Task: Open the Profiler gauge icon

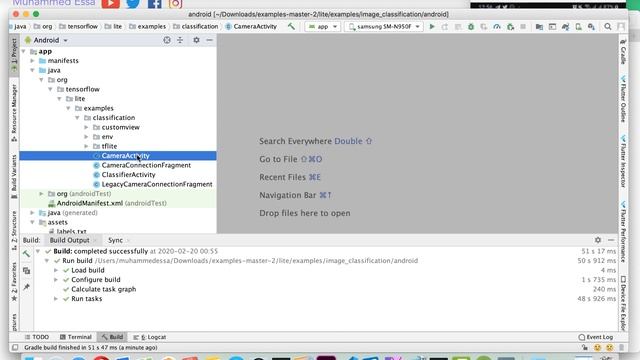Action: tap(497, 27)
